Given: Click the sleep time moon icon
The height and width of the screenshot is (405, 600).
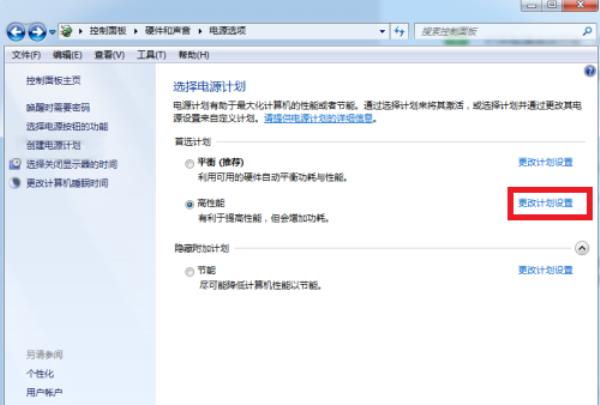Looking at the screenshot, I should [15, 183].
